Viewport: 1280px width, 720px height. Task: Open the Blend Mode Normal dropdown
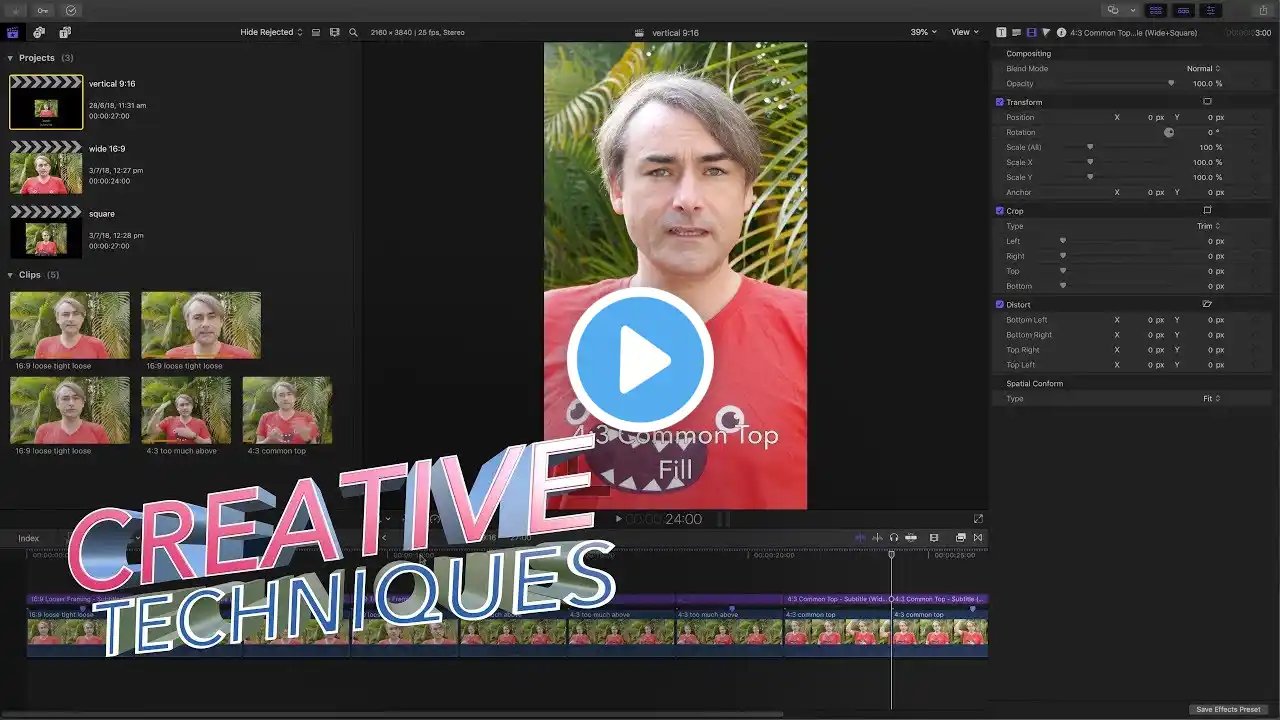(x=1203, y=69)
